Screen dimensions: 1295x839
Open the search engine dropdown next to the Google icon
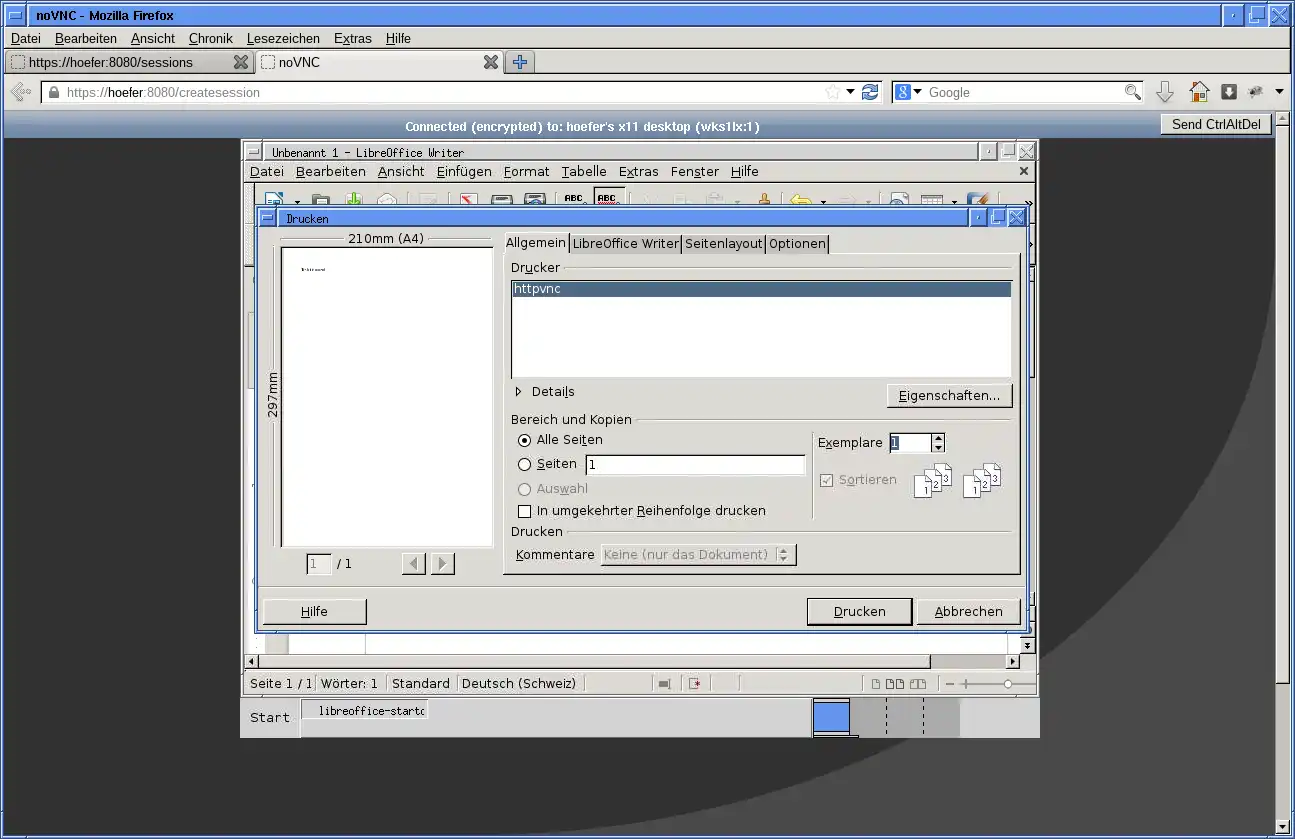click(x=918, y=92)
